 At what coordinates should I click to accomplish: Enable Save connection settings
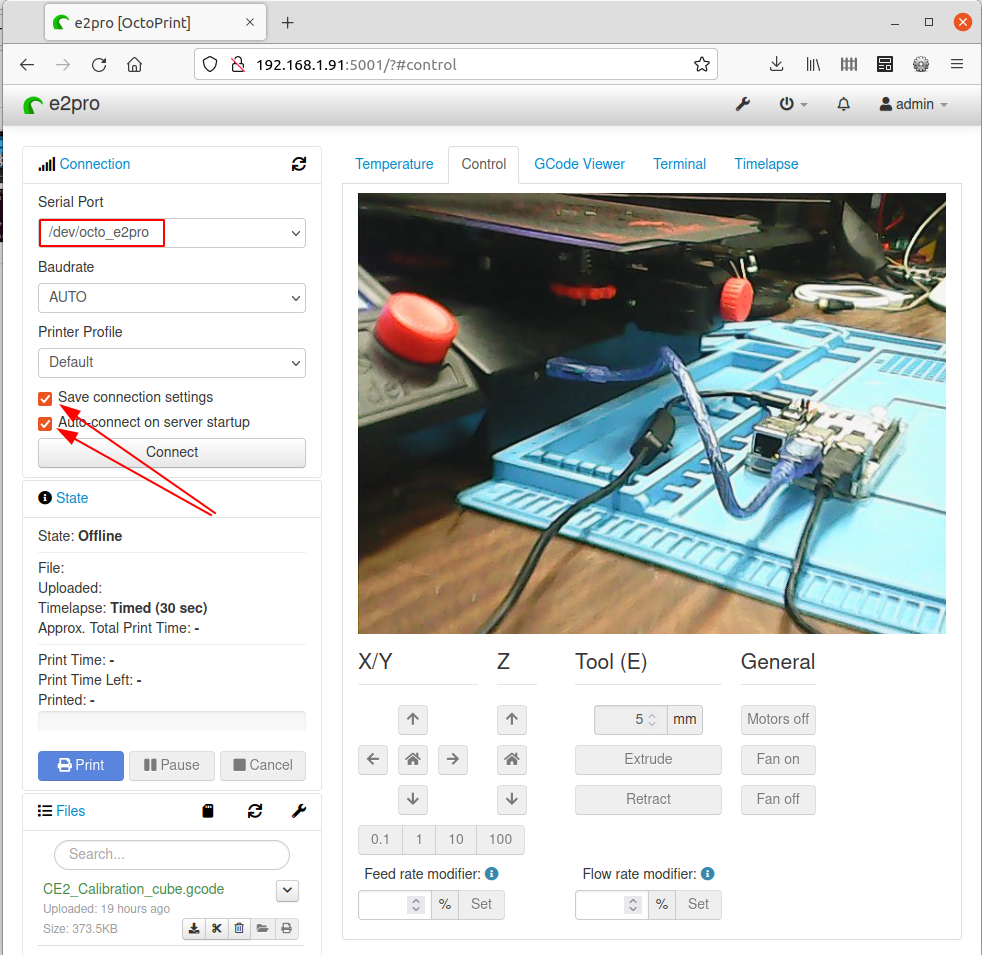45,398
